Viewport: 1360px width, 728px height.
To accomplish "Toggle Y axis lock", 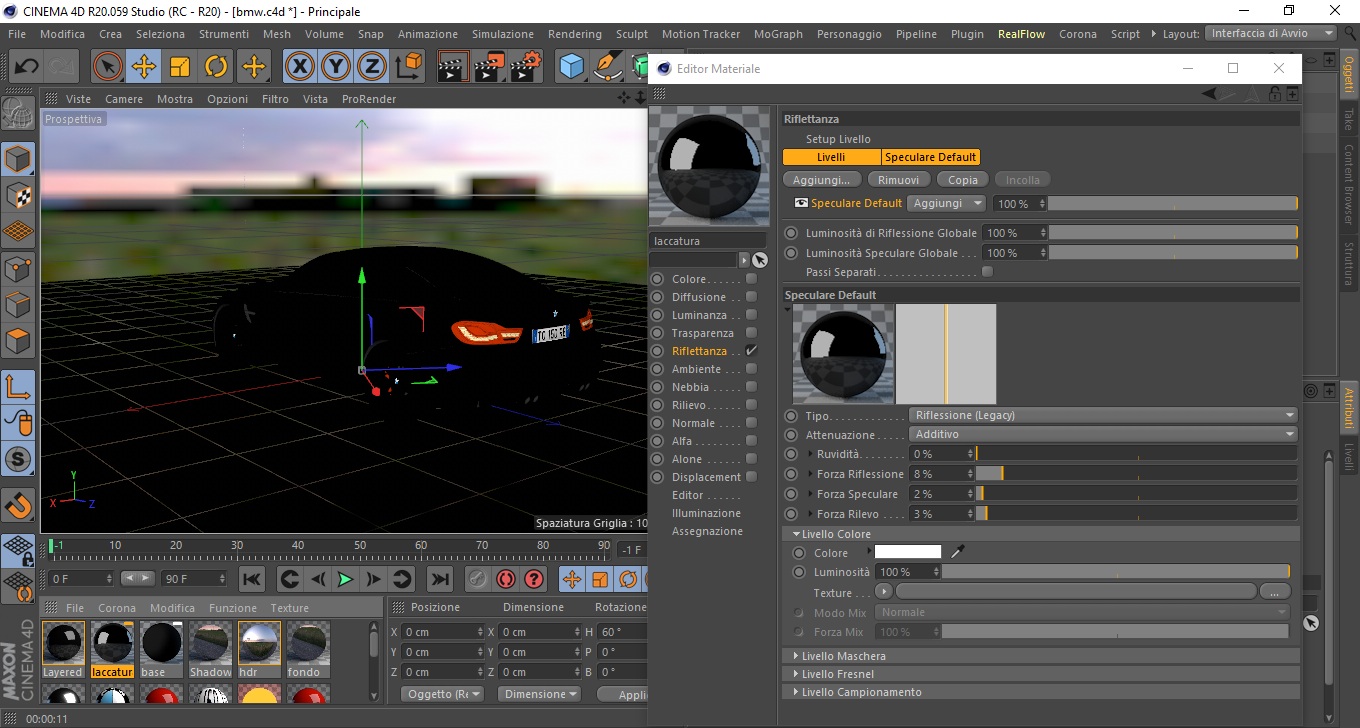I will click(337, 67).
